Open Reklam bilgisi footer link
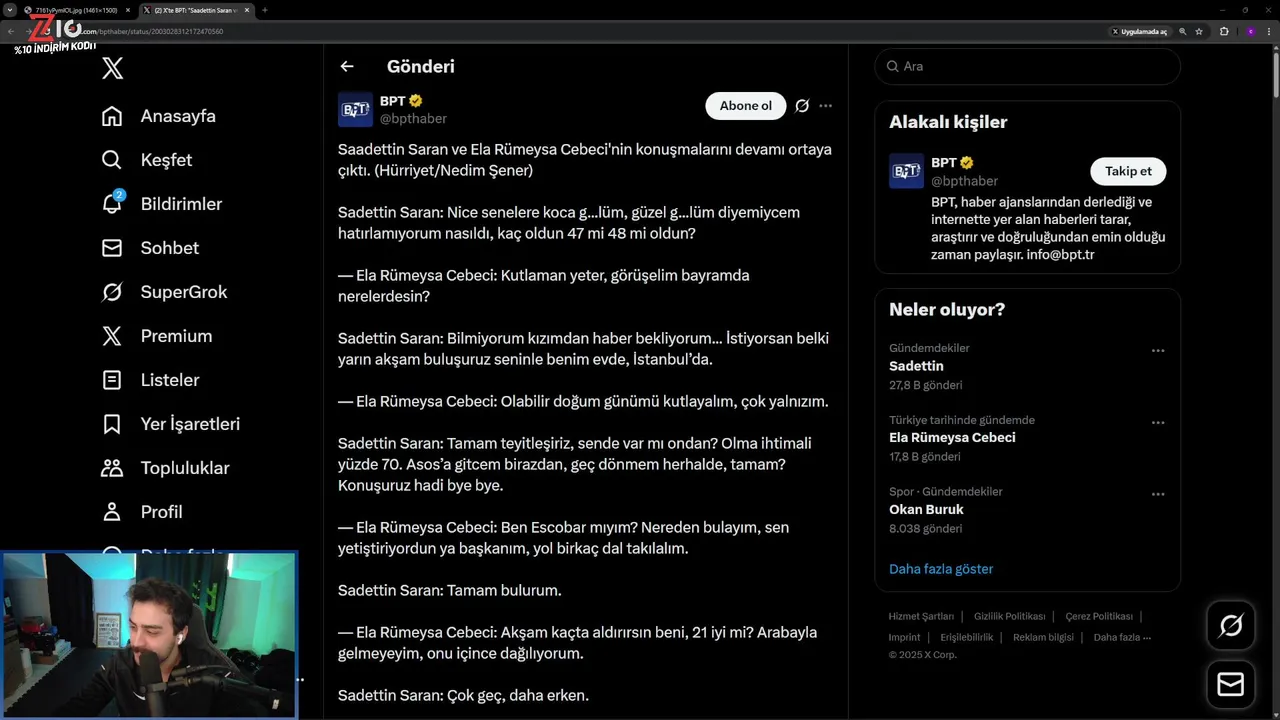Viewport: 1280px width, 720px height. (x=1043, y=637)
